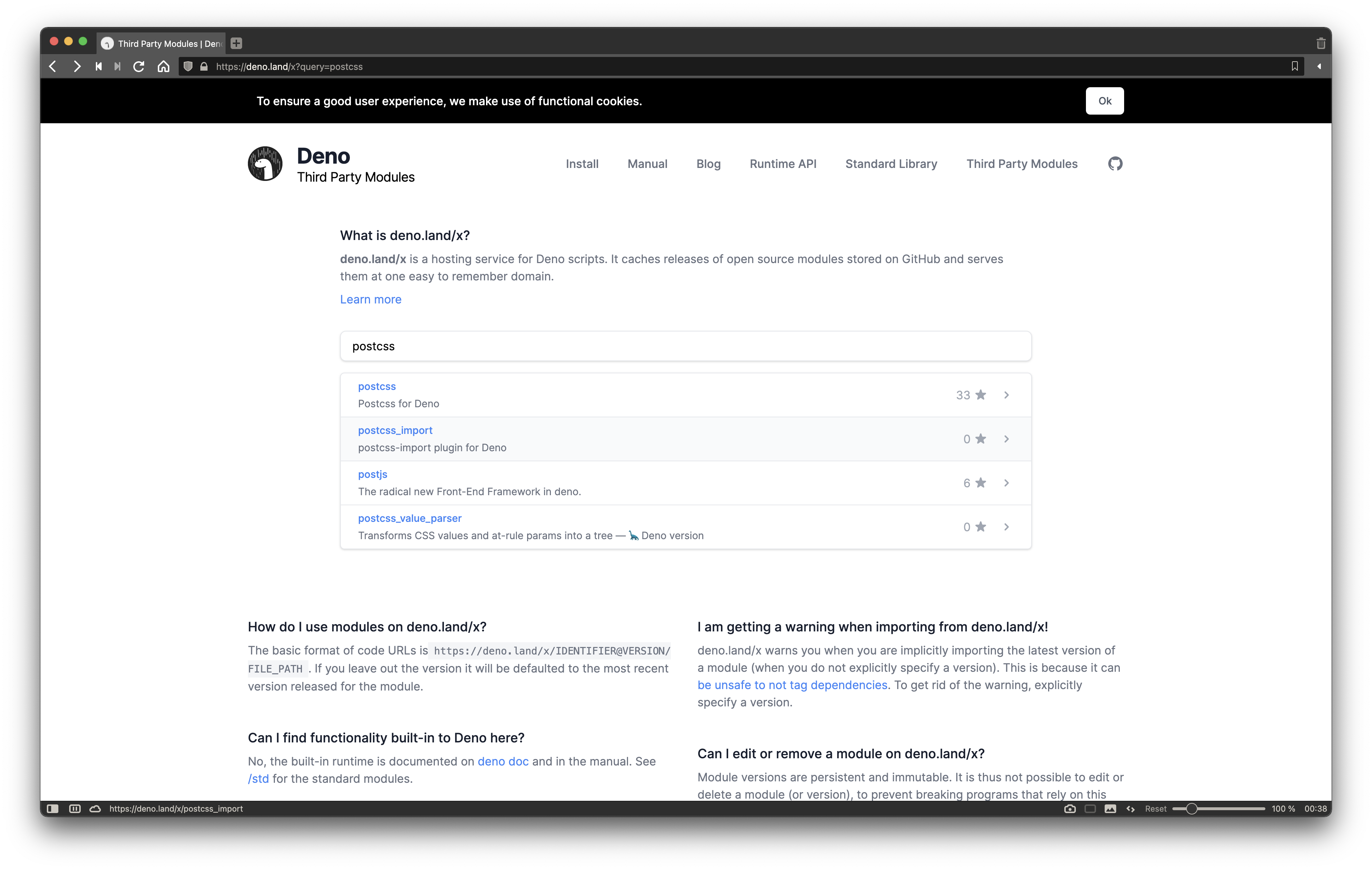
Task: Open Third Party Modules nav item
Action: point(1021,164)
